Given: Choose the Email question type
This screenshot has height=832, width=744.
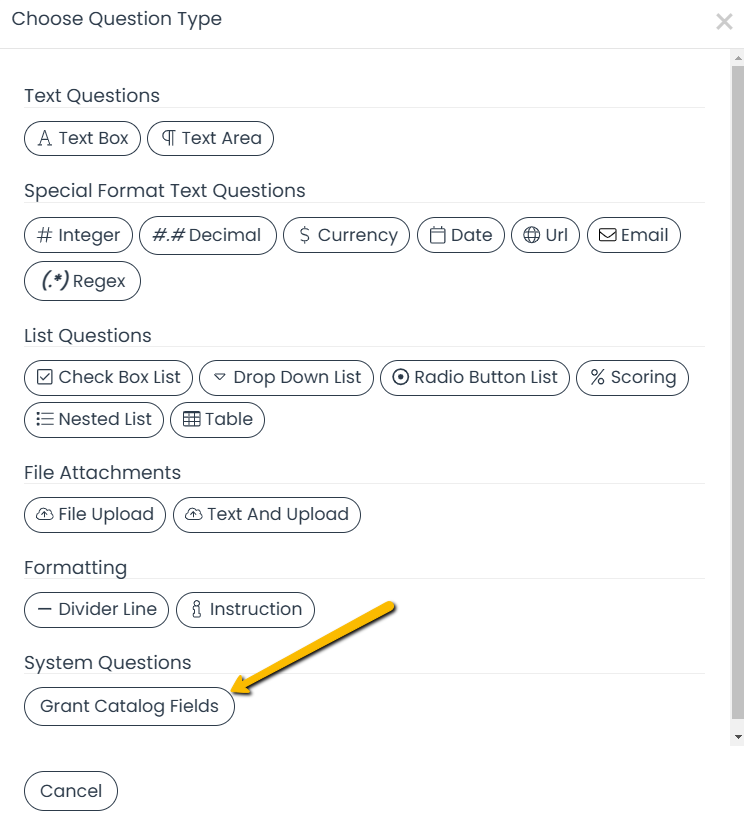Looking at the screenshot, I should [x=633, y=235].
